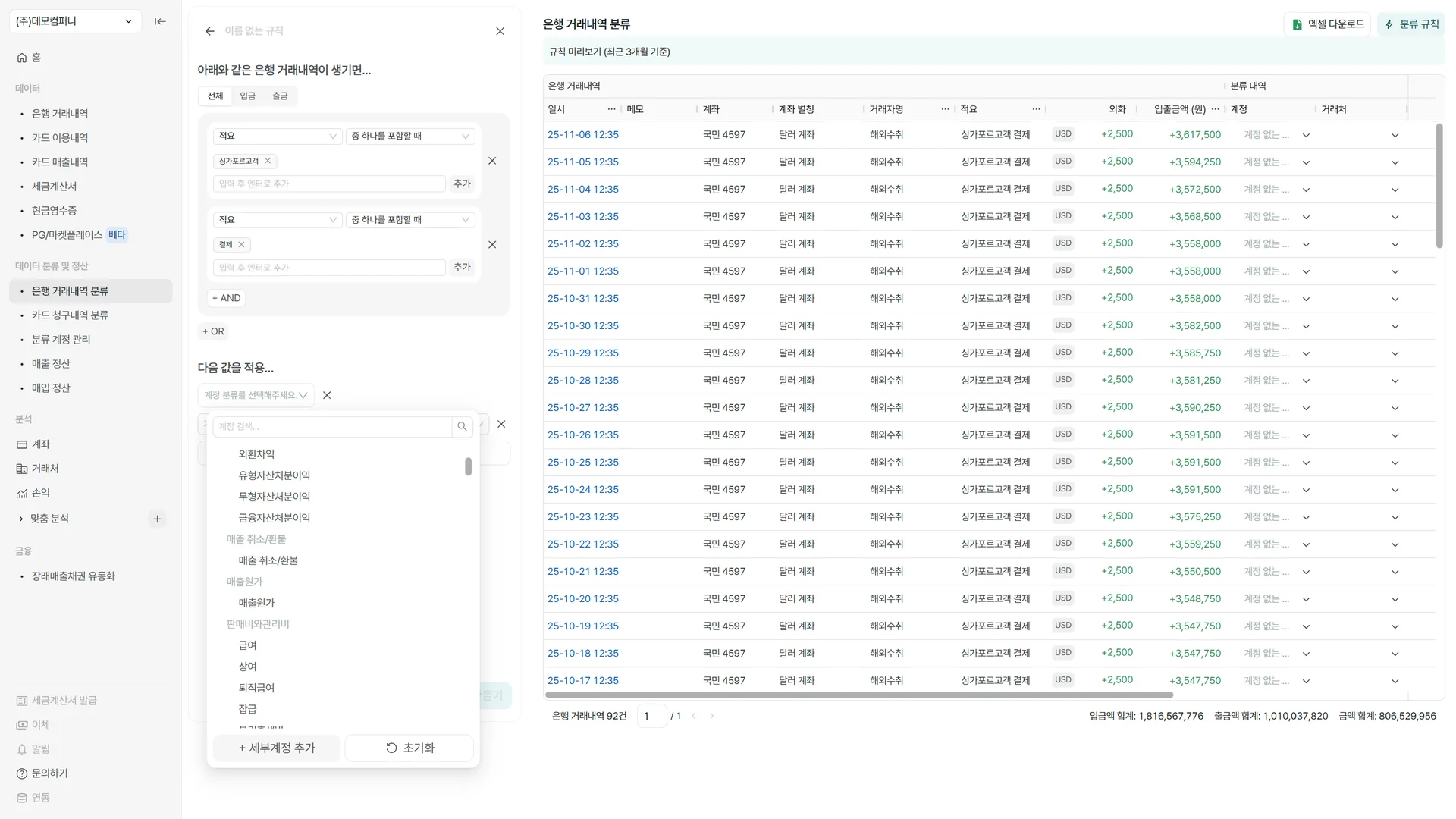Select the 출금 filter tab
The width and height of the screenshot is (1456, 819).
(280, 96)
